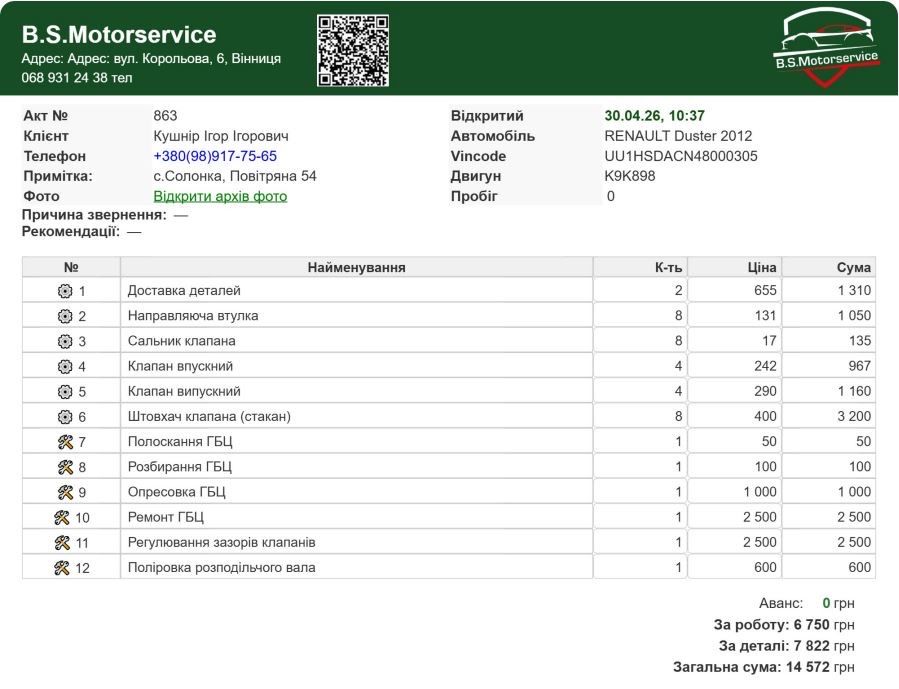Image resolution: width=899 pixels, height=689 pixels.
Task: Click the Доставка деталей row name
Action: [x=184, y=291]
